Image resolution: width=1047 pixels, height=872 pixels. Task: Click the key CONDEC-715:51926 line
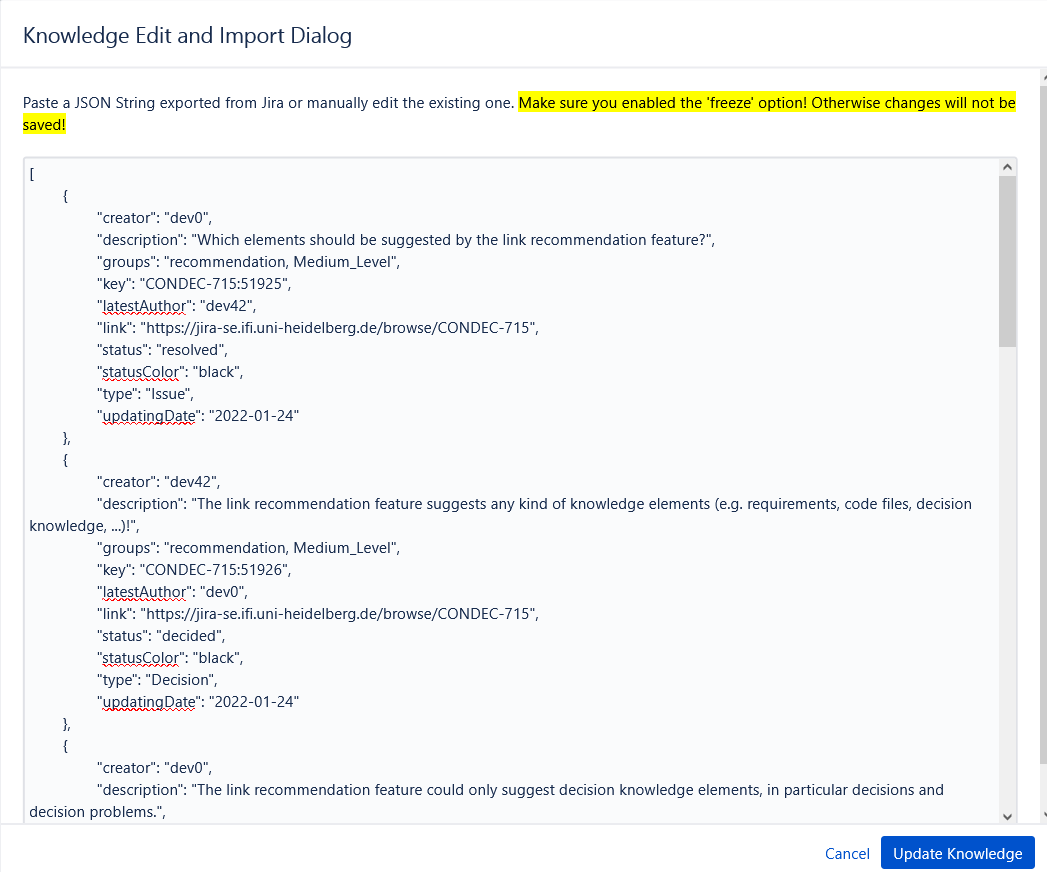point(194,570)
